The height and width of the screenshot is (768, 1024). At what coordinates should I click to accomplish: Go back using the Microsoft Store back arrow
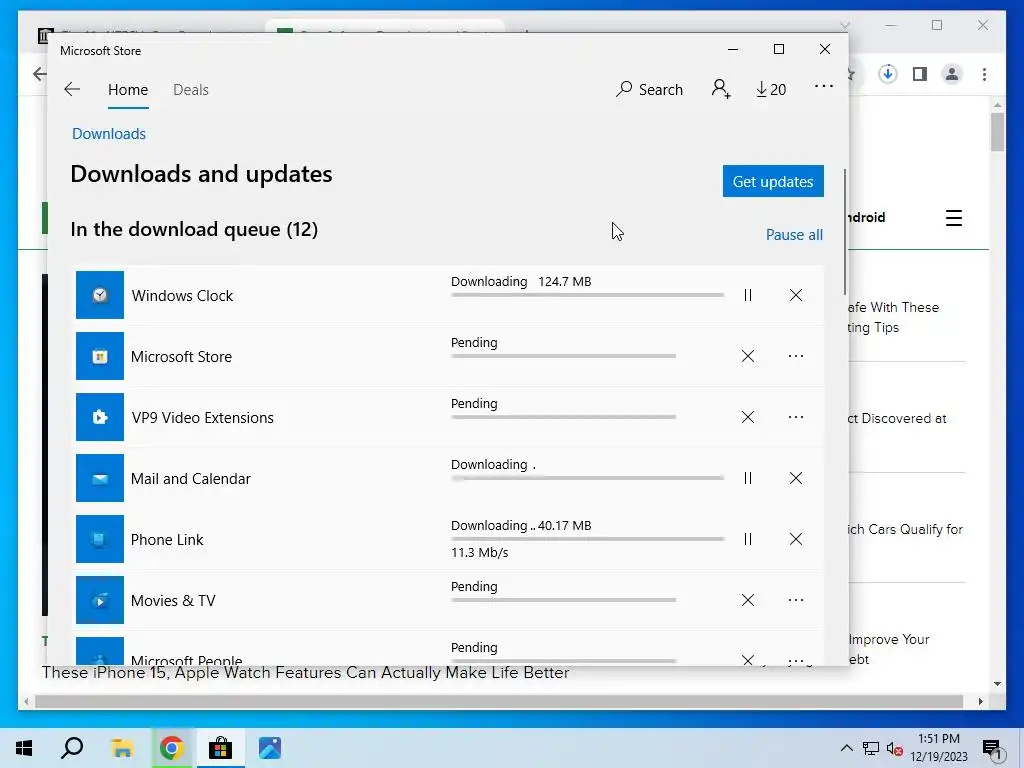pos(72,89)
